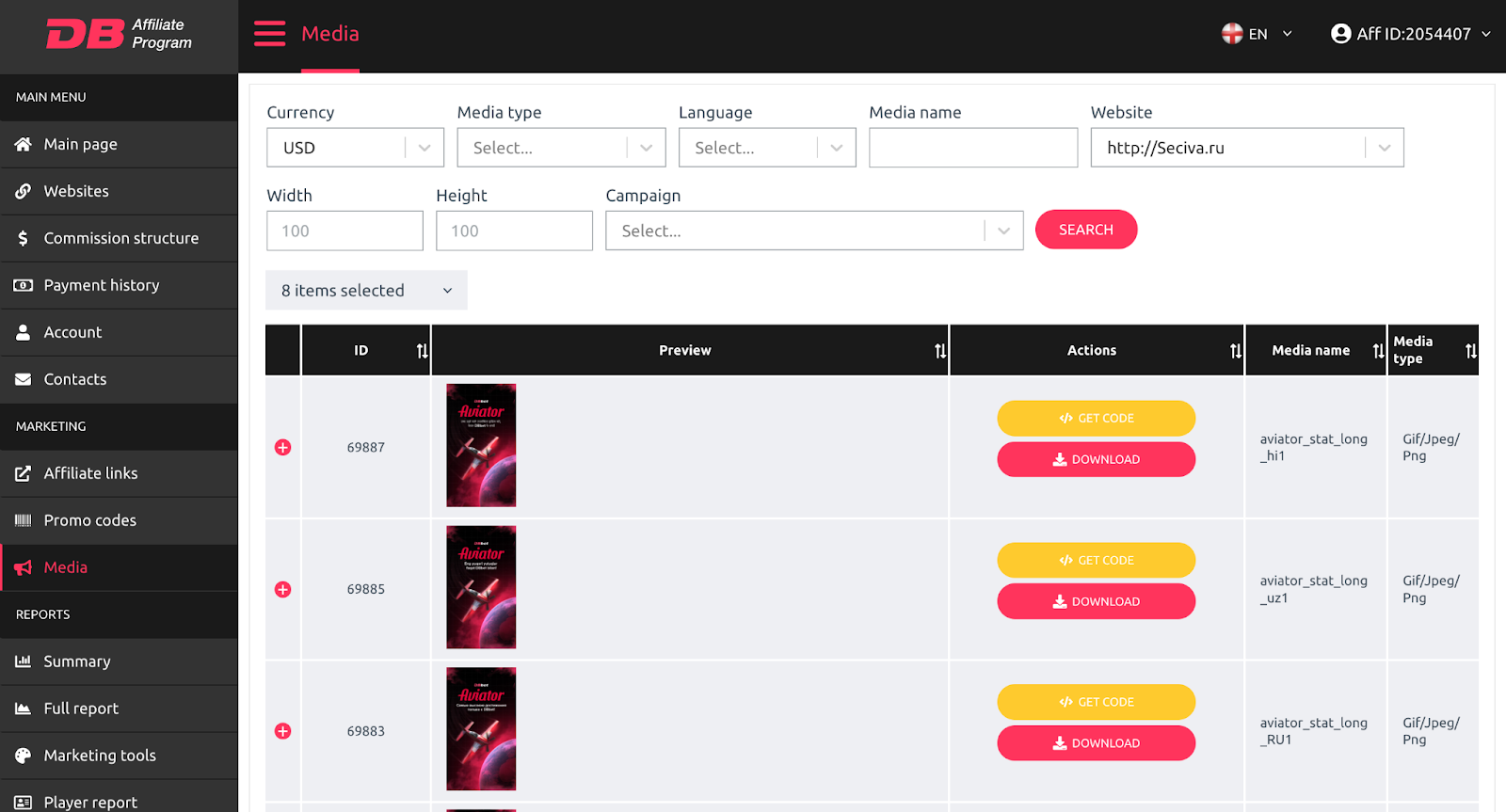This screenshot has width=1506, height=812.
Task: Sort by Preview column arrows
Action: (x=939, y=351)
